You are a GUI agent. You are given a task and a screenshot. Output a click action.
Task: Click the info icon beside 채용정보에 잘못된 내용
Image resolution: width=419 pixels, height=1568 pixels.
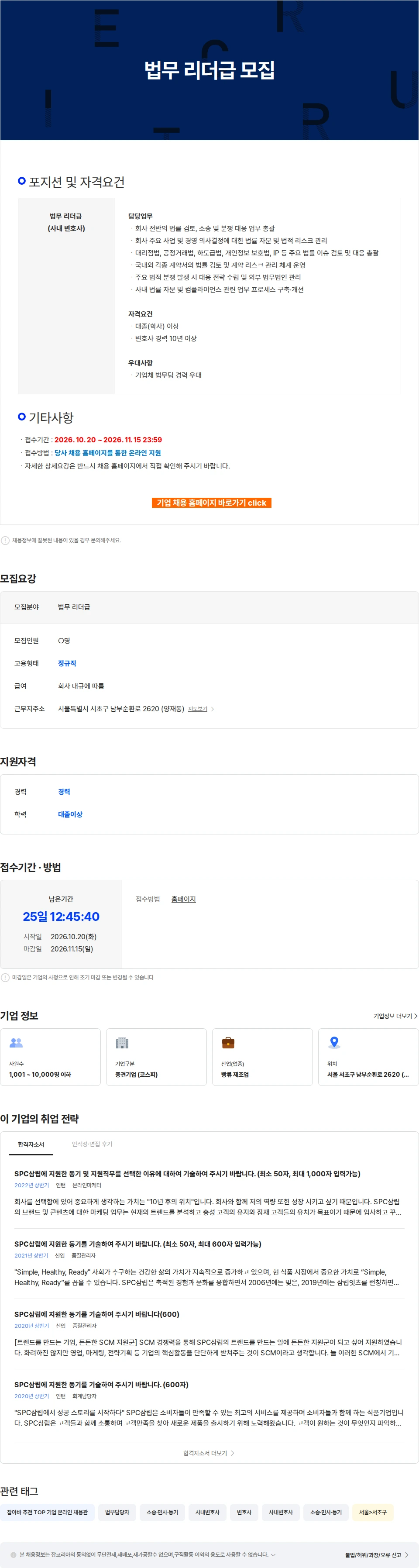(6, 540)
